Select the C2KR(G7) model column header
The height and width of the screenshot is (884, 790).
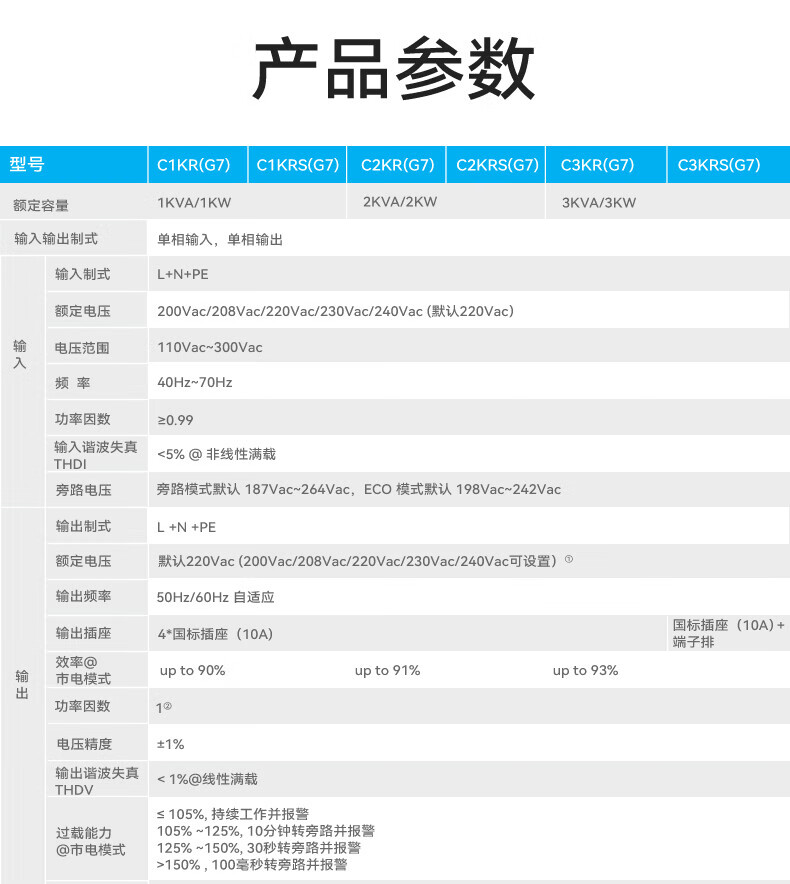point(397,166)
